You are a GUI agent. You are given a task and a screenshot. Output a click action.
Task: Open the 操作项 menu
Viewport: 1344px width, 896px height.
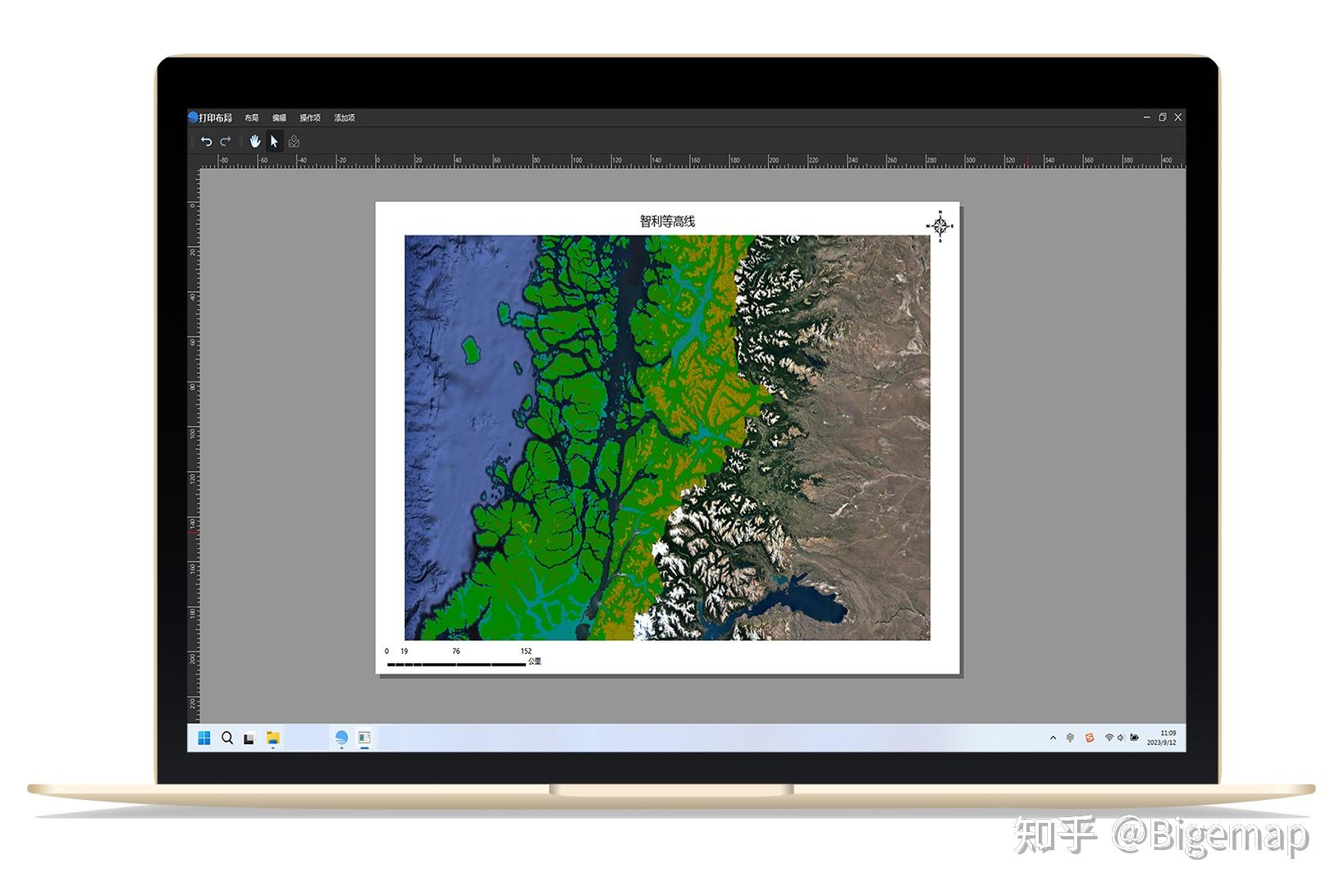309,117
